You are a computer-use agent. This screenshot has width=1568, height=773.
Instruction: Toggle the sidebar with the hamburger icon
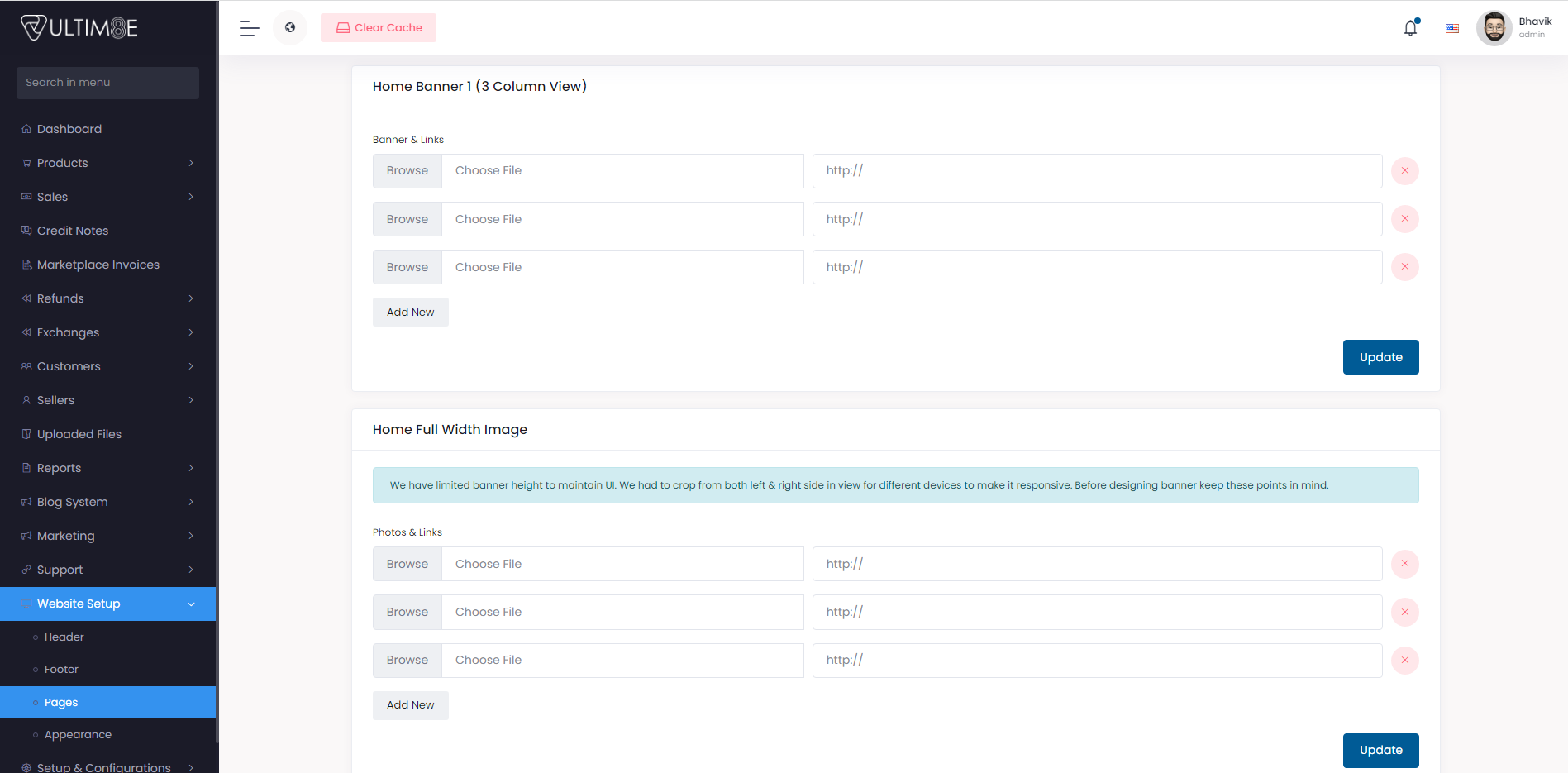pos(248,27)
